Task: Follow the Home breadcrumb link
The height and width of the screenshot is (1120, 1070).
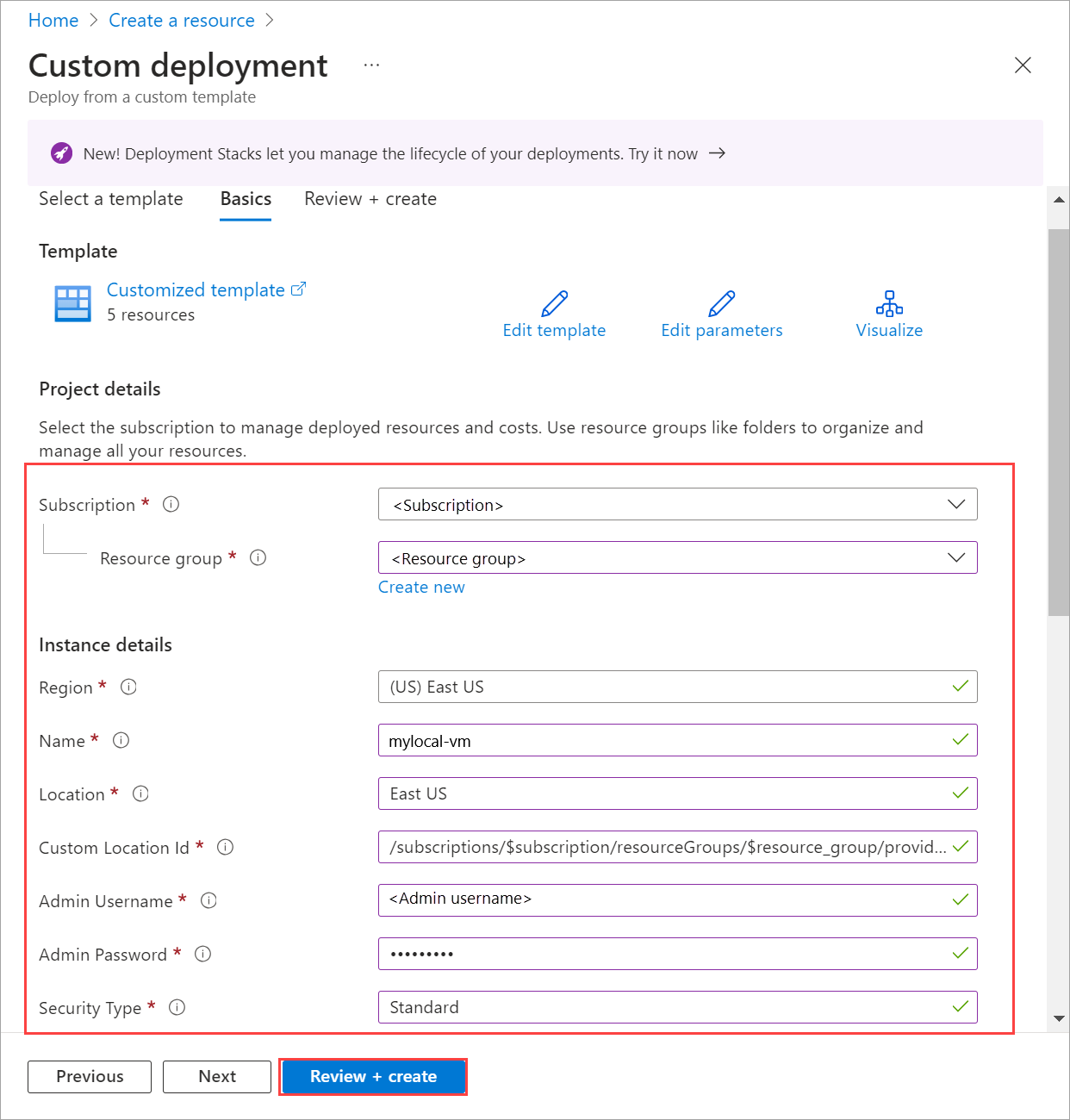Action: pyautogui.click(x=53, y=19)
